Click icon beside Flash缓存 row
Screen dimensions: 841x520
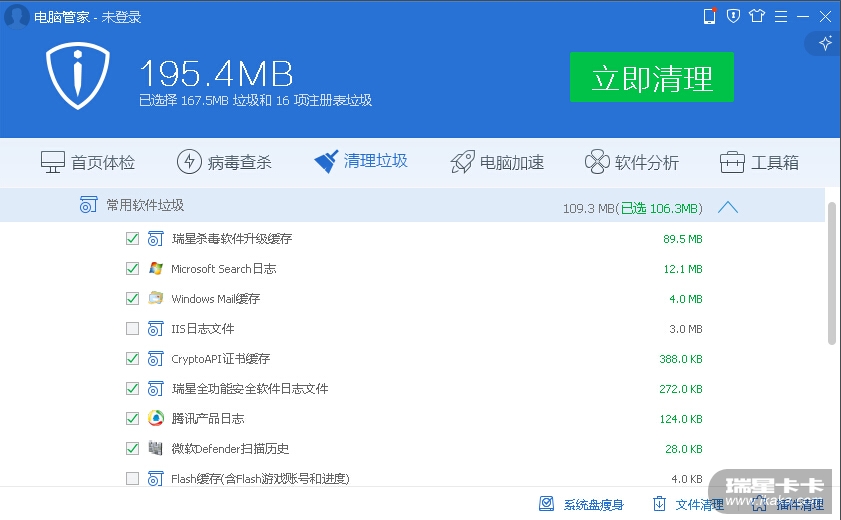tap(156, 479)
